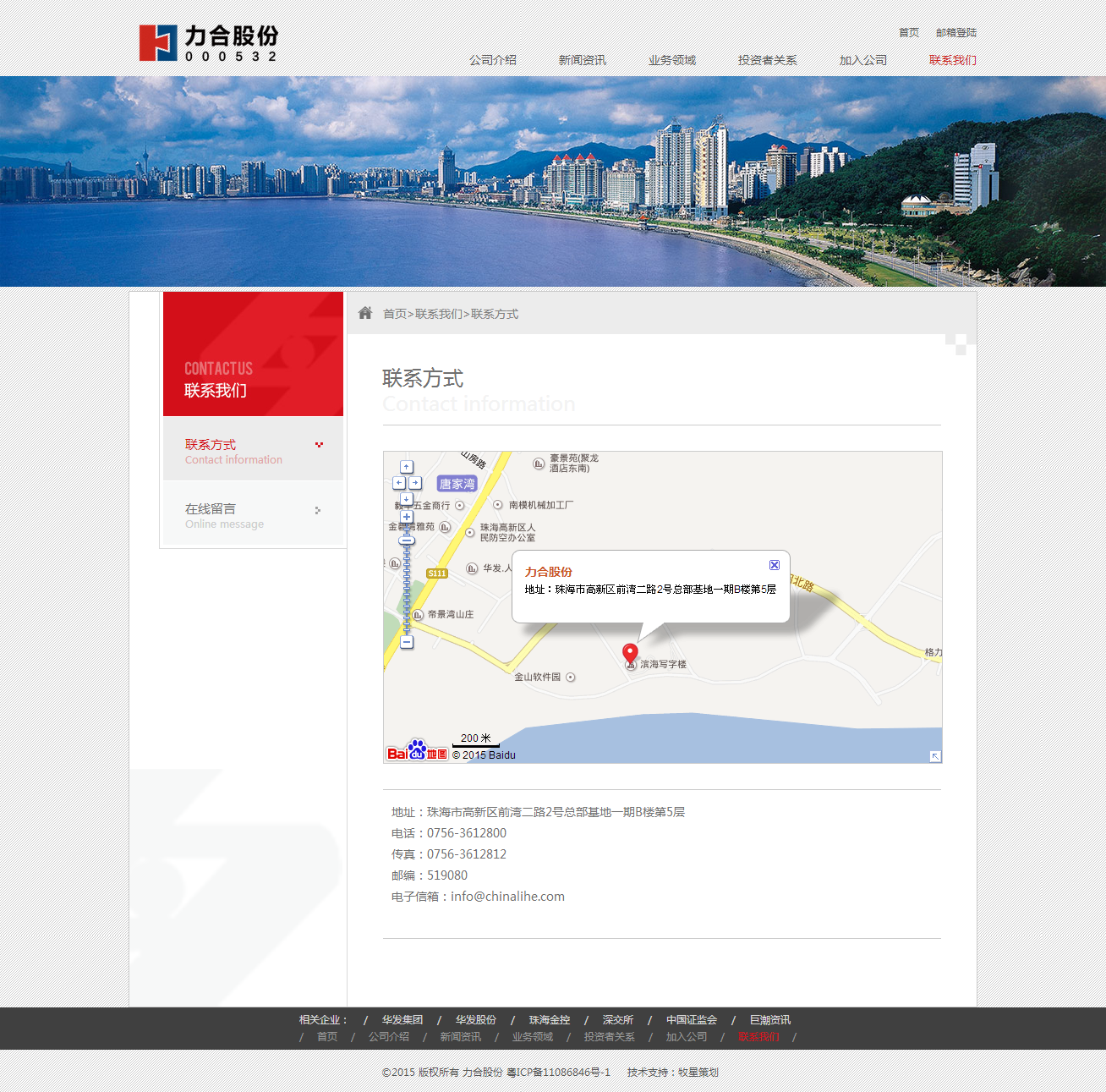Image resolution: width=1106 pixels, height=1092 pixels.
Task: Click the red location marker pin
Action: pos(630,653)
